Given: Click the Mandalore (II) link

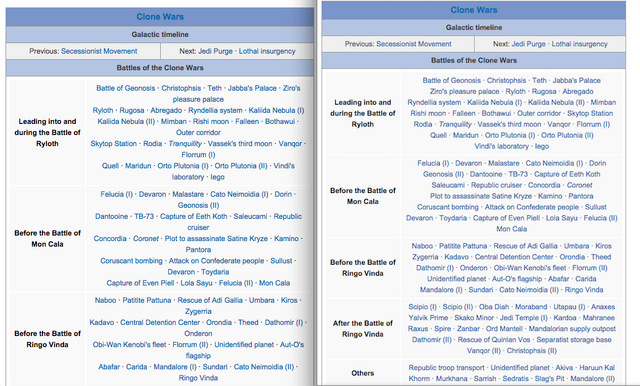Looking at the screenshot, I should point(593,379).
